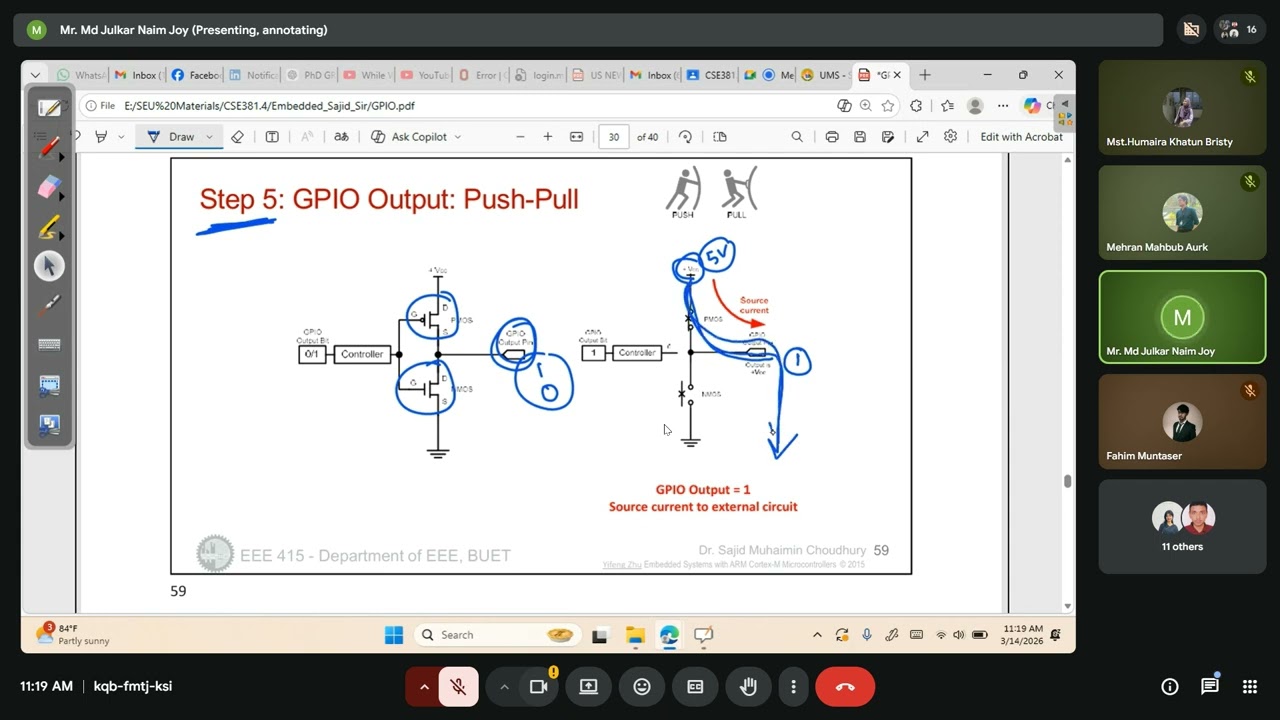Open weather widget showing 84°F
Screen dimensions: 1280x720
tap(72, 634)
